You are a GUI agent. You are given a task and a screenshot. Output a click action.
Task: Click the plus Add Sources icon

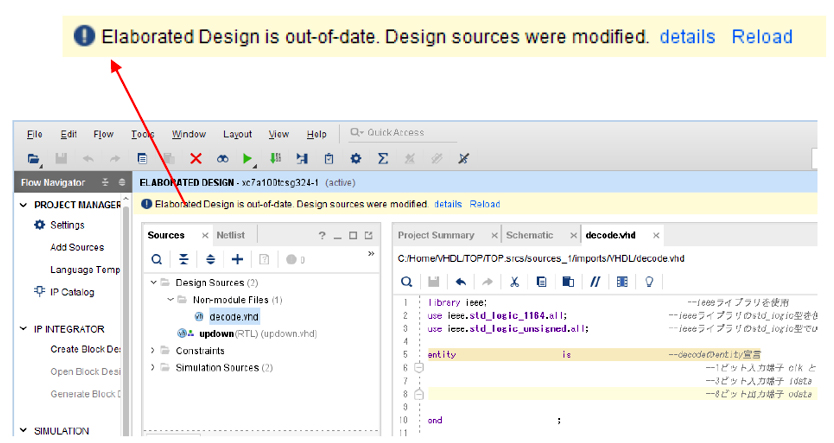tap(237, 260)
